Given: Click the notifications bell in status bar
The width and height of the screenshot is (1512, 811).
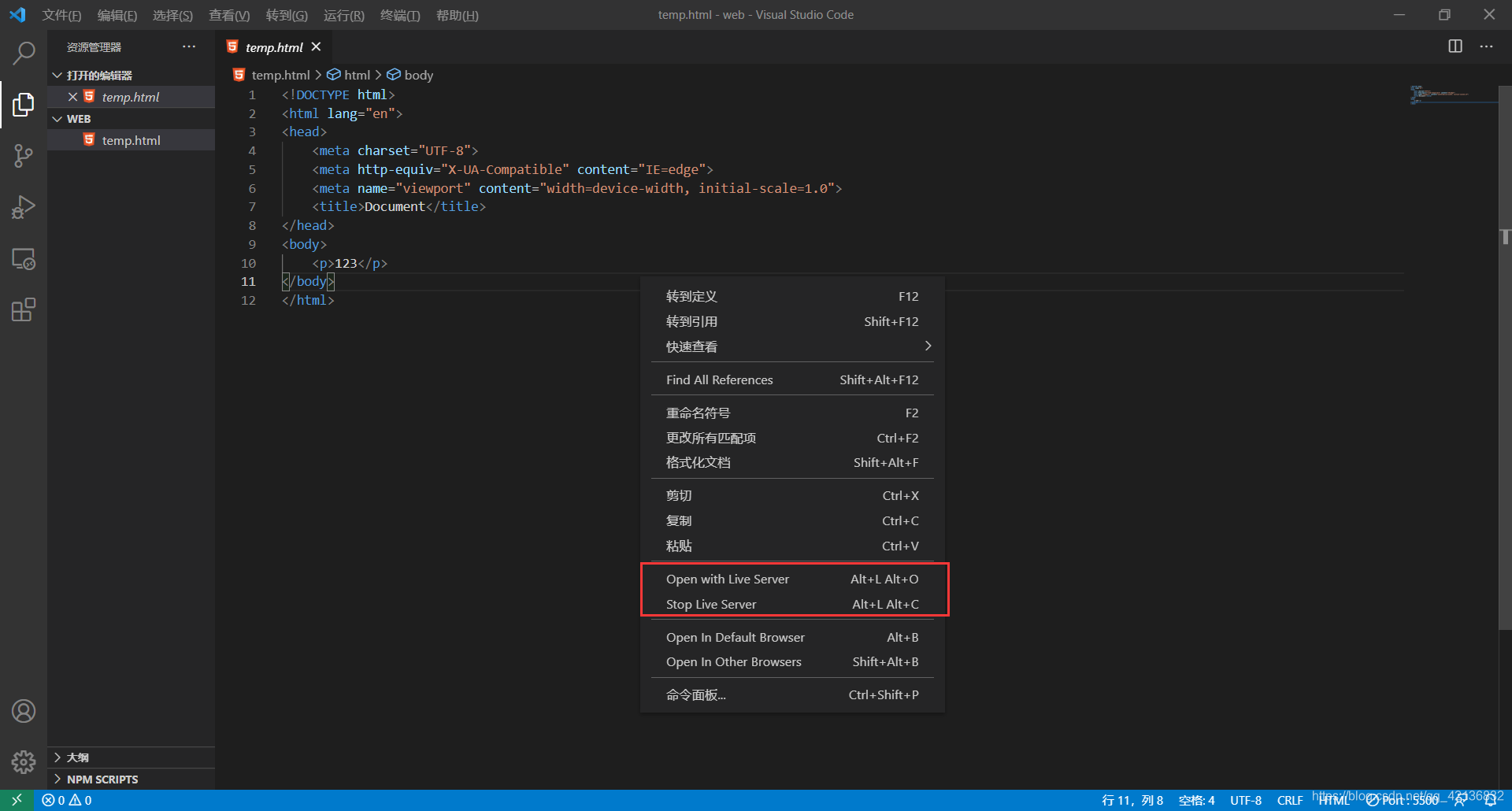Looking at the screenshot, I should click(x=1491, y=800).
